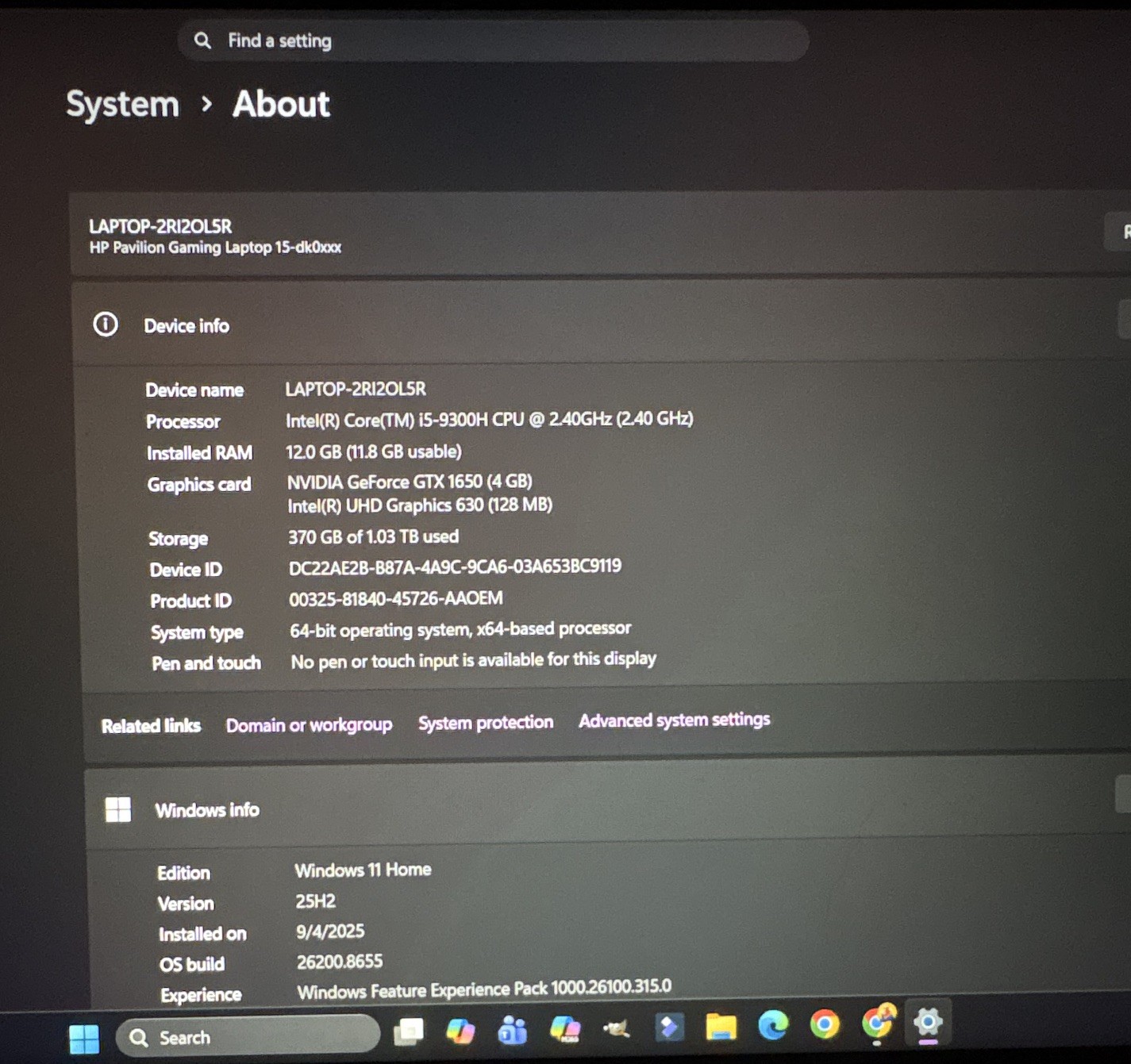The width and height of the screenshot is (1131, 1064).
Task: Click the About page heading
Action: point(281,104)
